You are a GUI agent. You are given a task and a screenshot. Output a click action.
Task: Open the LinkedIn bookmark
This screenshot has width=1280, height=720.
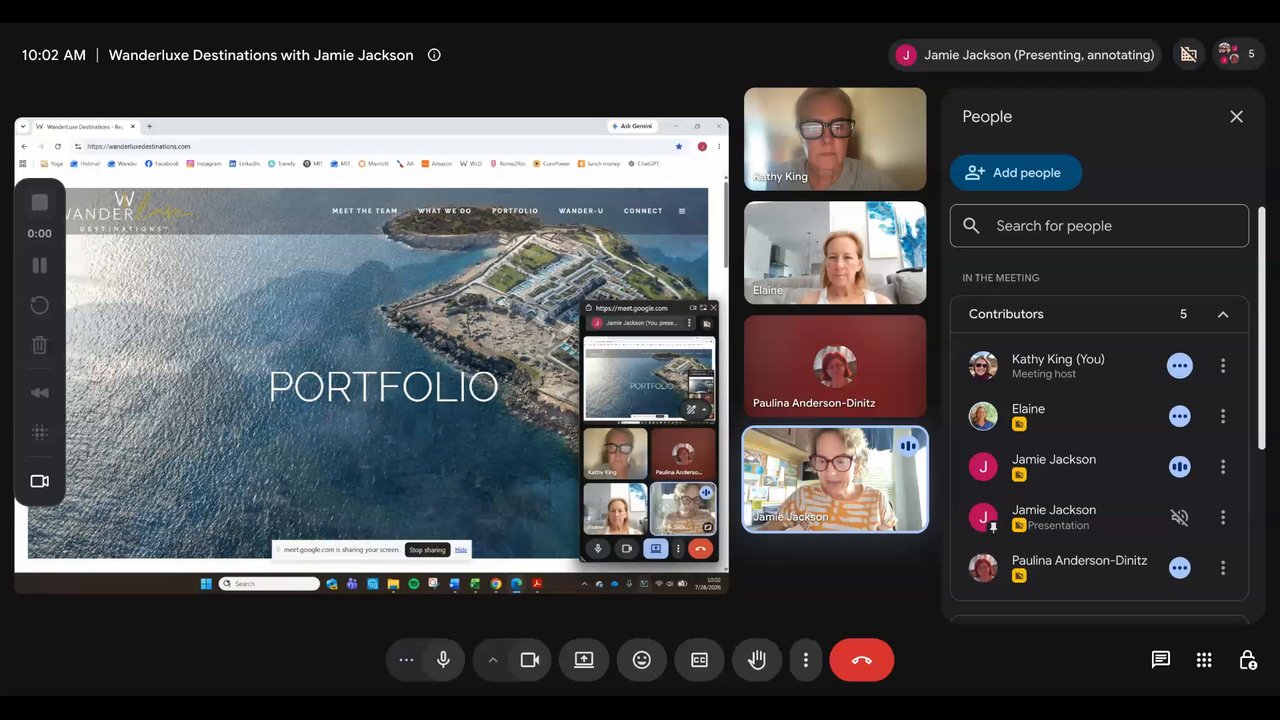point(245,163)
